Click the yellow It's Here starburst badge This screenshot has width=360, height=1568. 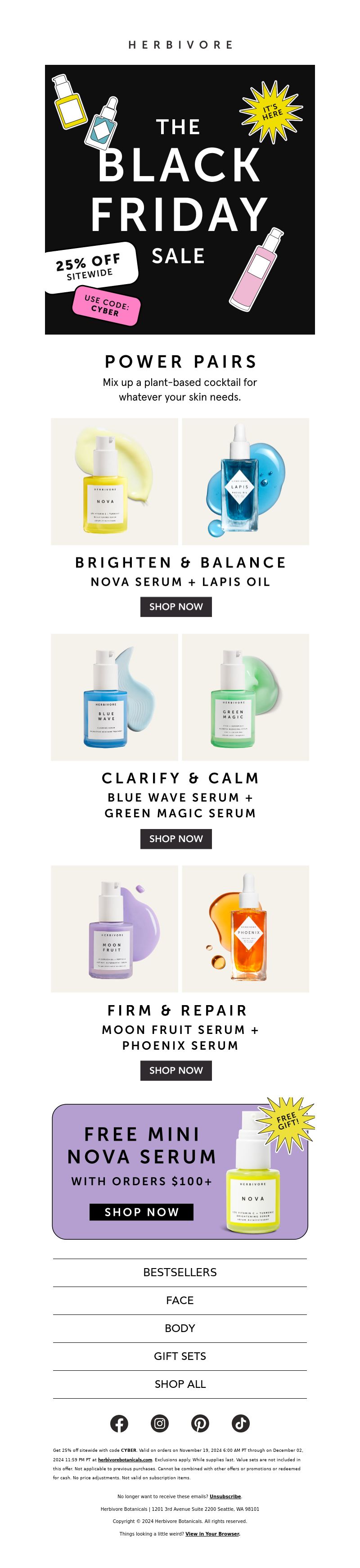click(271, 111)
